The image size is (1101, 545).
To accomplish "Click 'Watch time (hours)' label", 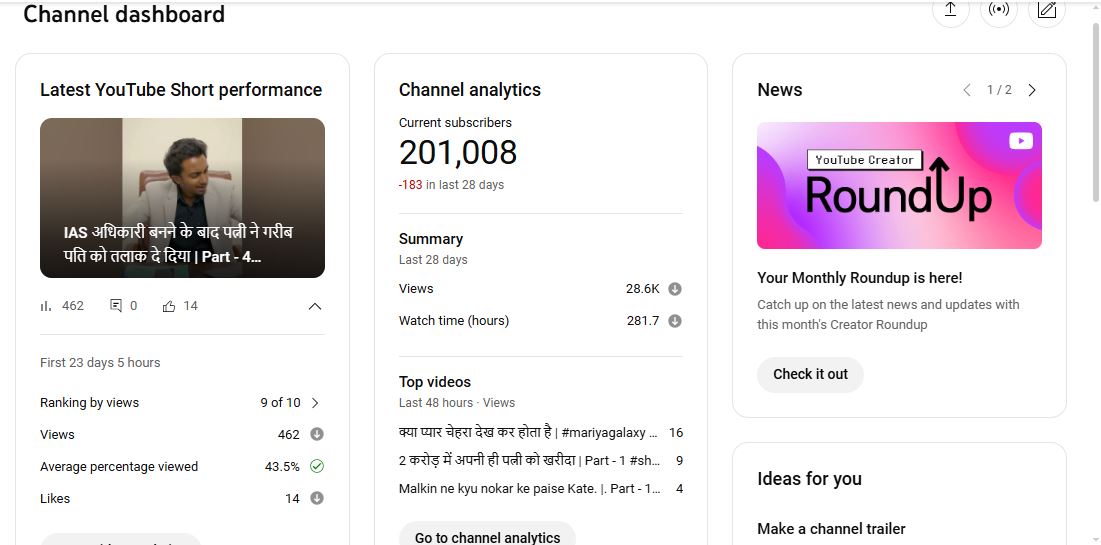I will [454, 321].
